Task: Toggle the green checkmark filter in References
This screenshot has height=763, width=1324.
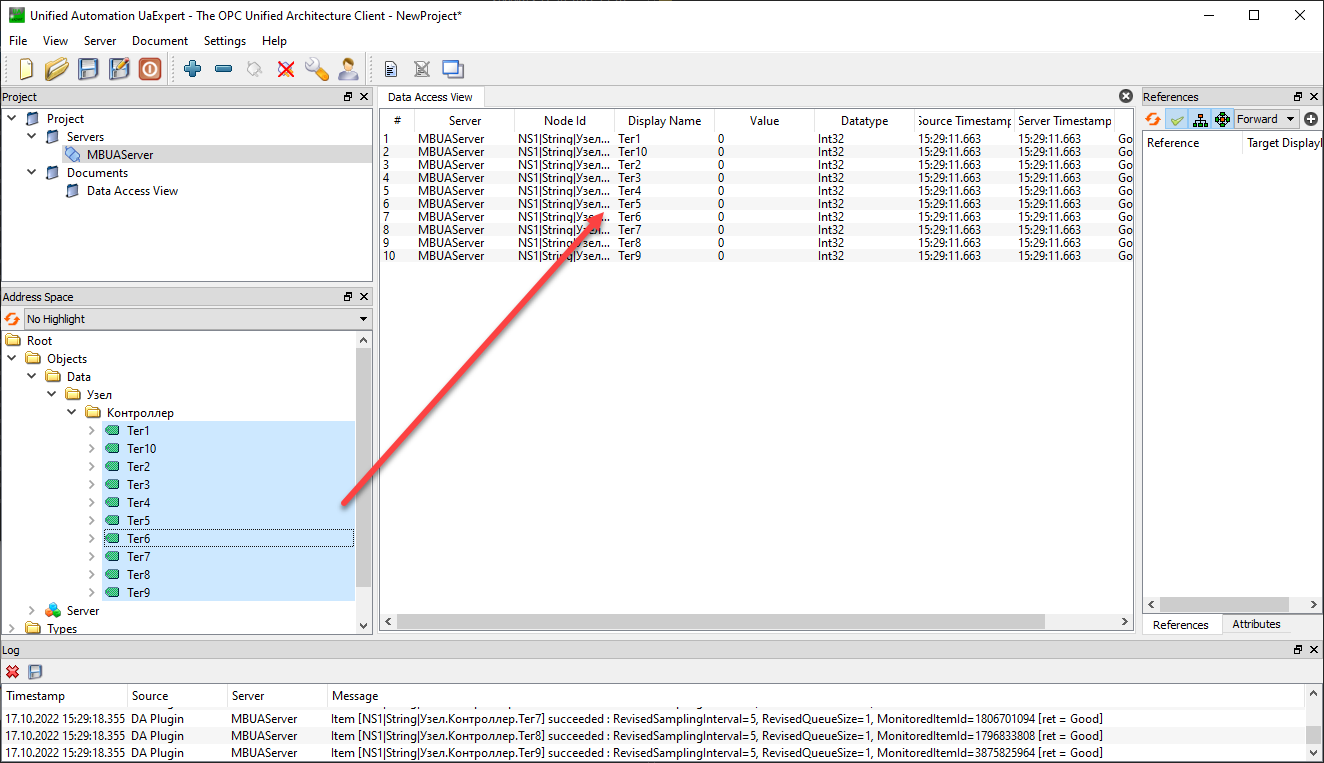Action: click(1177, 119)
